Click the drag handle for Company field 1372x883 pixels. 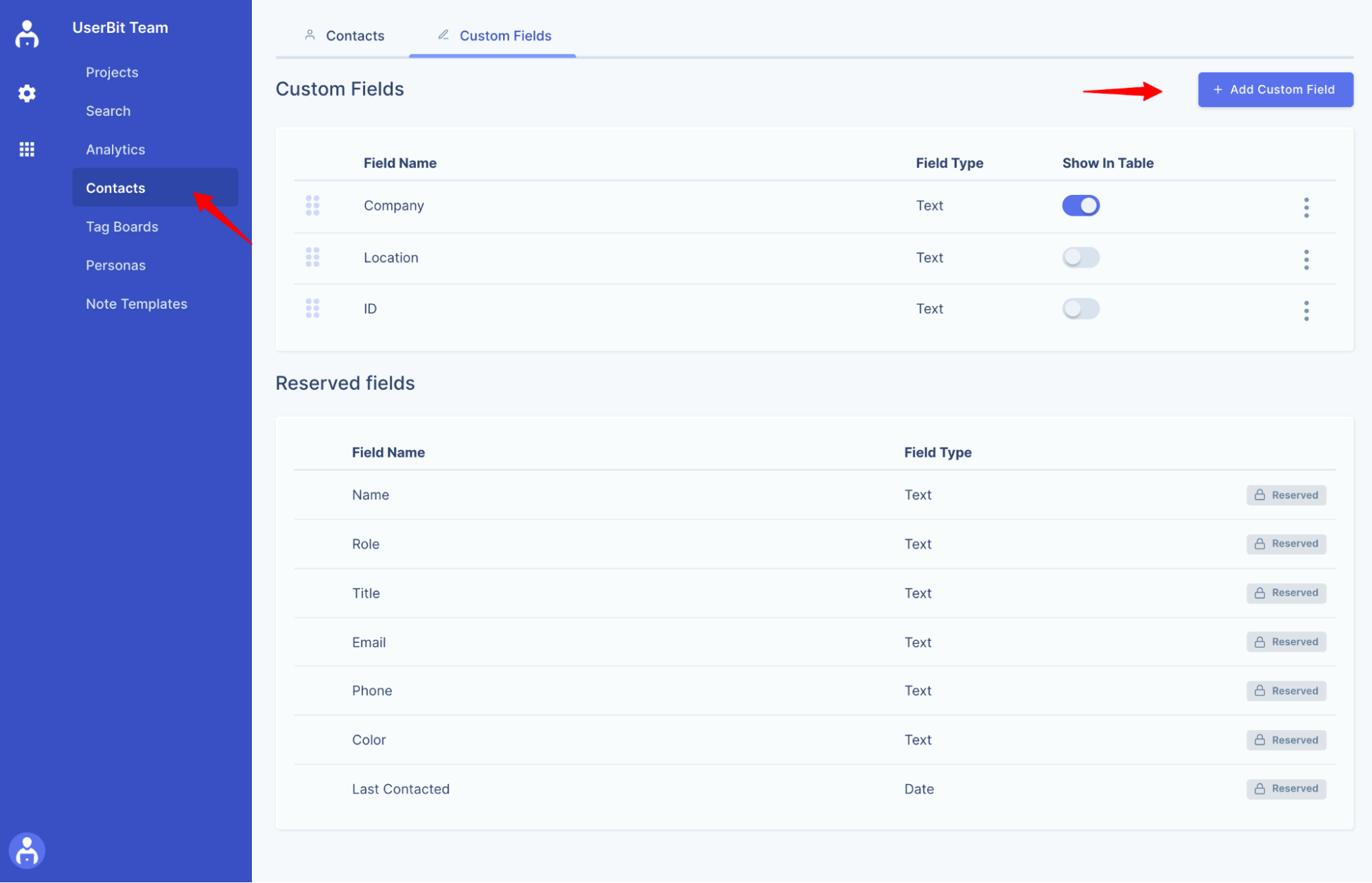point(312,205)
